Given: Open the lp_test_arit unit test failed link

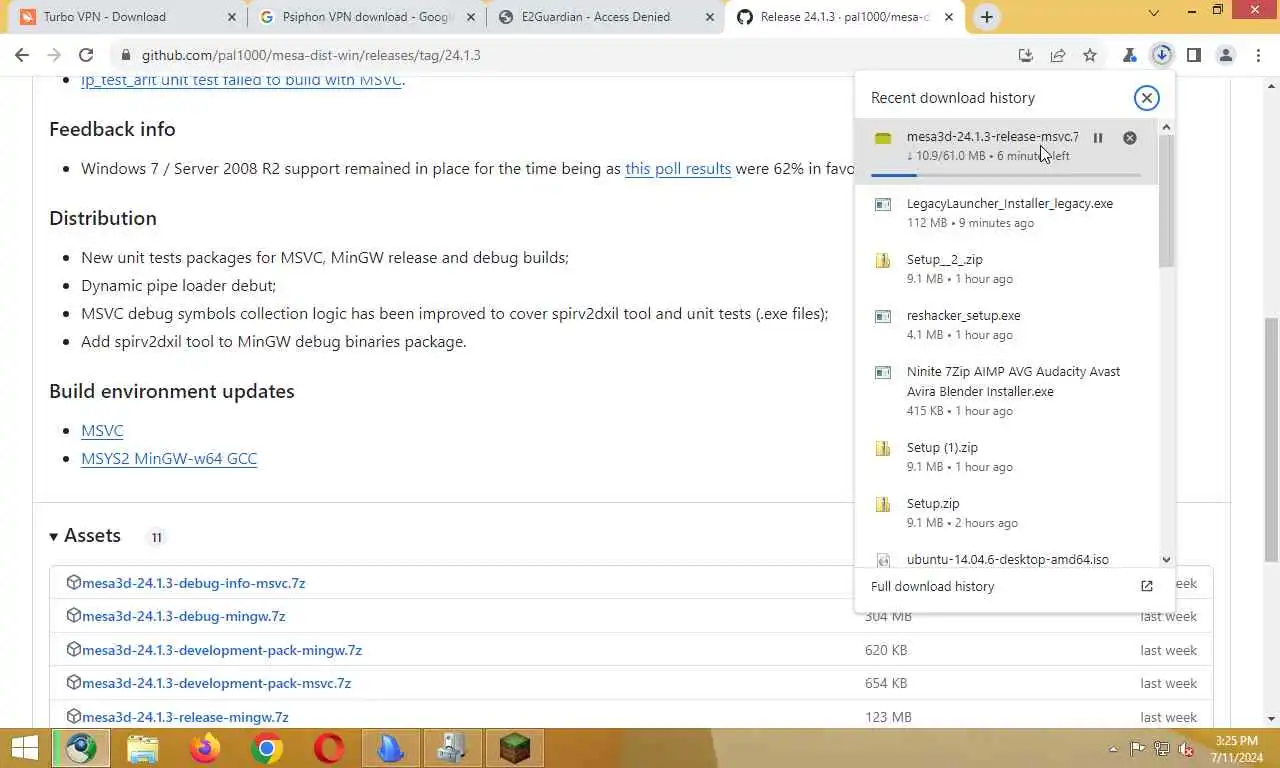Looking at the screenshot, I should [241, 80].
